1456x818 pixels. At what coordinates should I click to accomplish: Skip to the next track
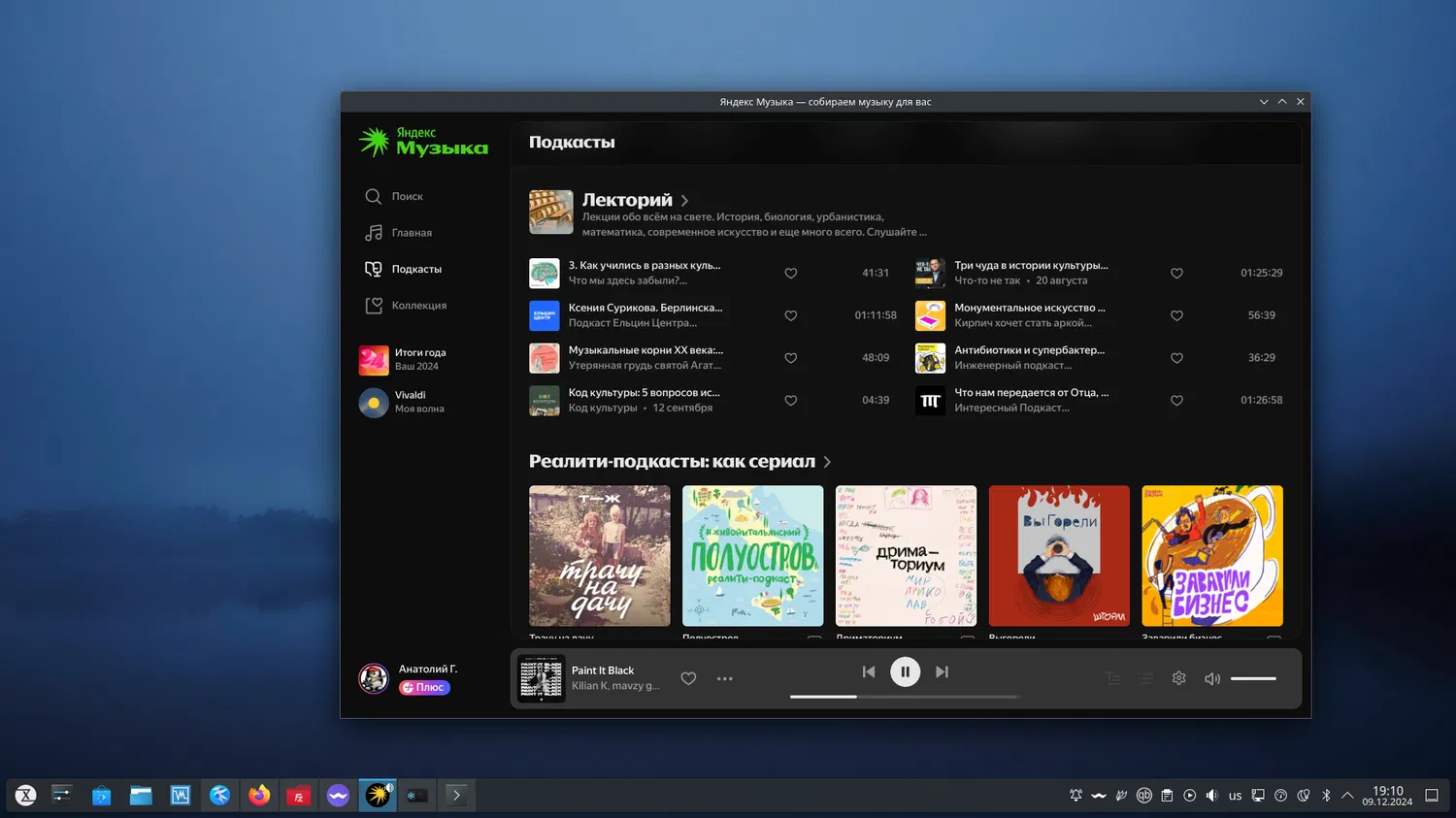(x=942, y=671)
